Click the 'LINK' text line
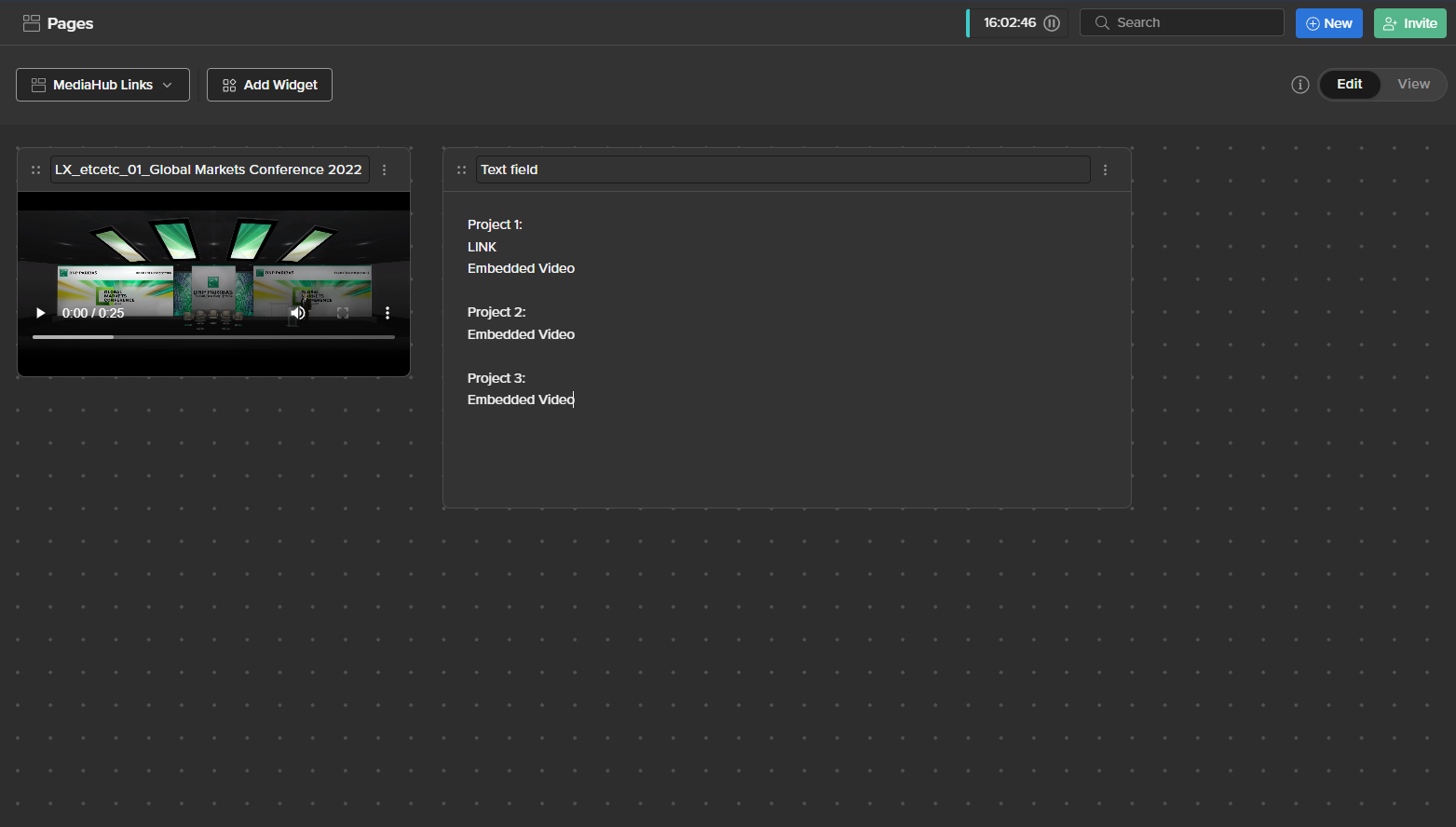The height and width of the screenshot is (827, 1456). point(482,247)
